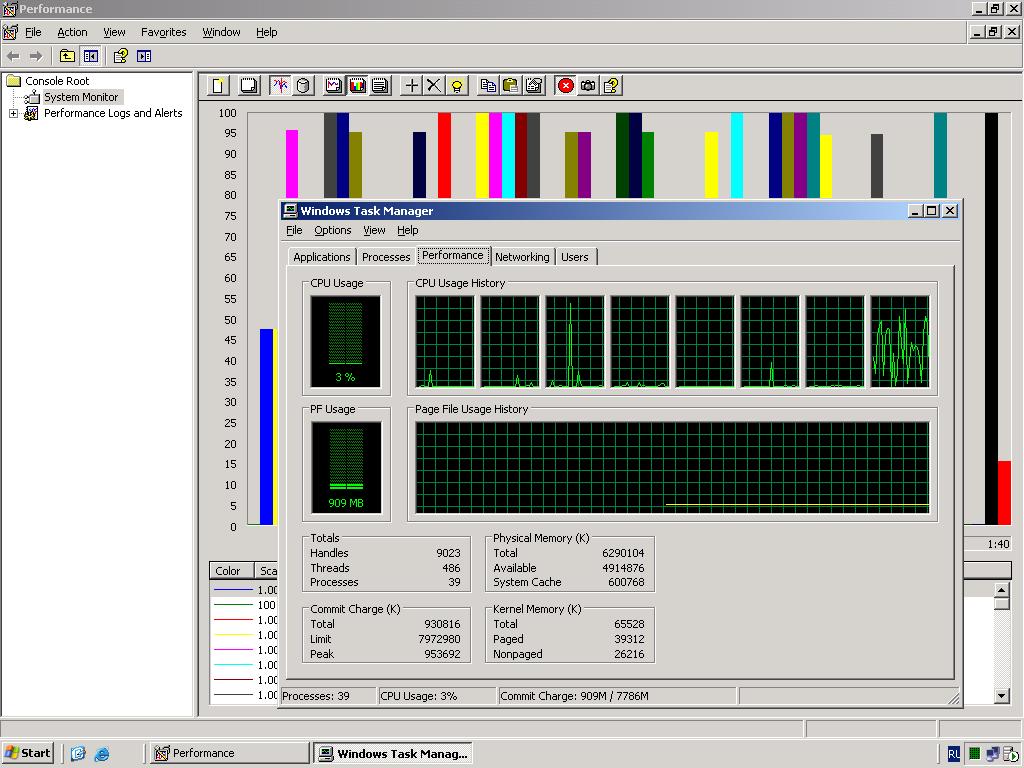
Task: Switch to the Processes tab
Action: [x=386, y=257]
